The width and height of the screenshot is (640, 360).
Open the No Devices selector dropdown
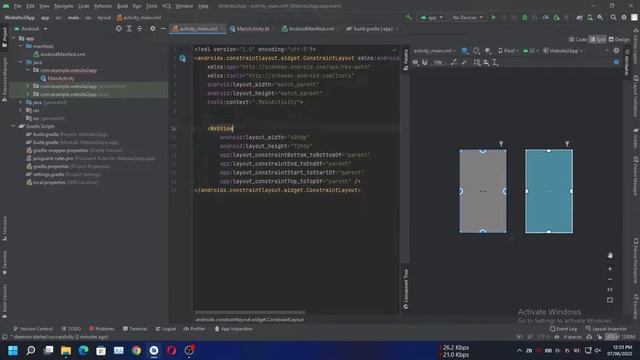467,18
